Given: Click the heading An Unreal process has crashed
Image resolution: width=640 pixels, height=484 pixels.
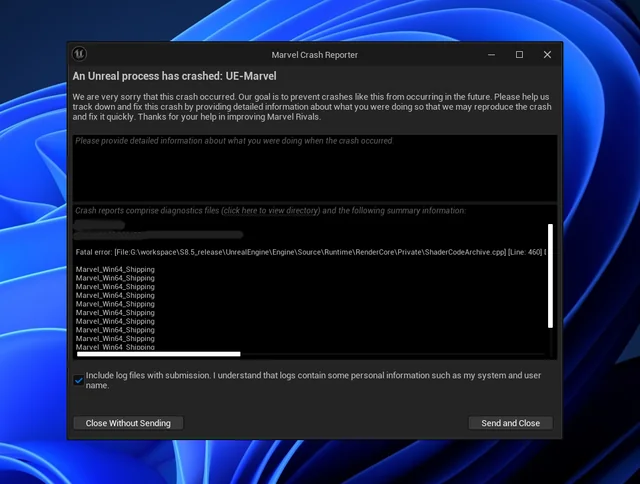Looking at the screenshot, I should click(174, 76).
